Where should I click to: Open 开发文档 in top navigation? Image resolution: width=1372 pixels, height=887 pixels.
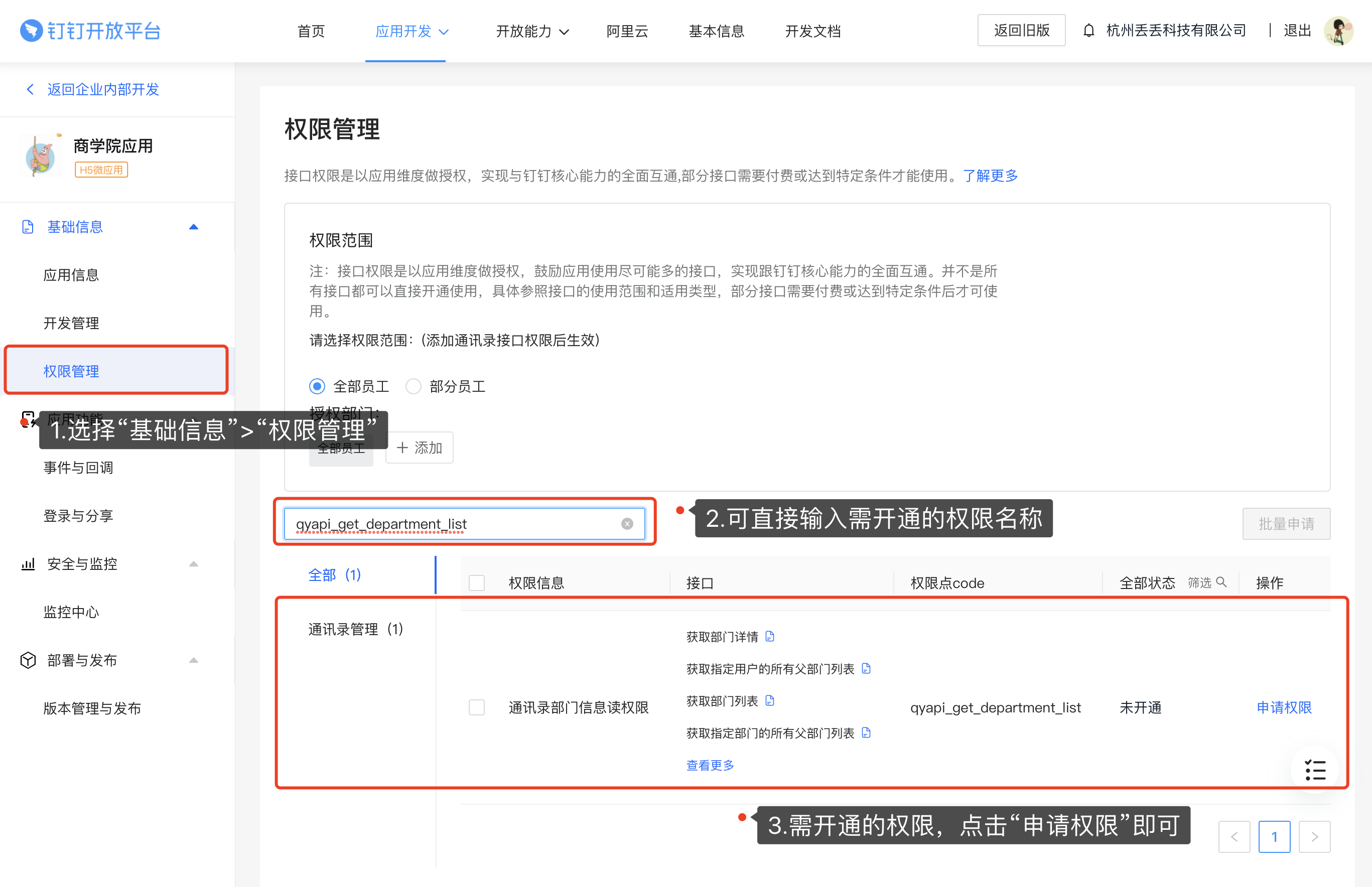pos(813,31)
